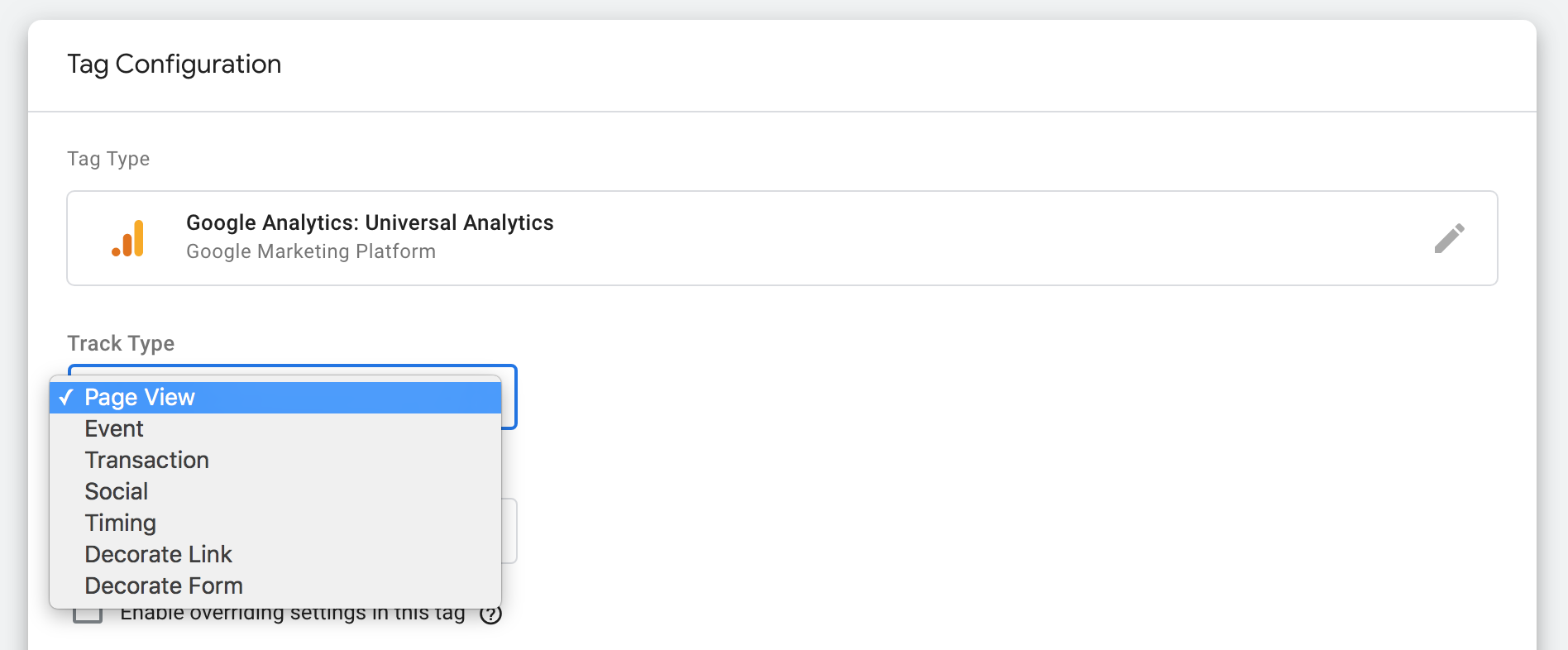
Task: Pick the Decorate Form option
Action: [x=275, y=586]
